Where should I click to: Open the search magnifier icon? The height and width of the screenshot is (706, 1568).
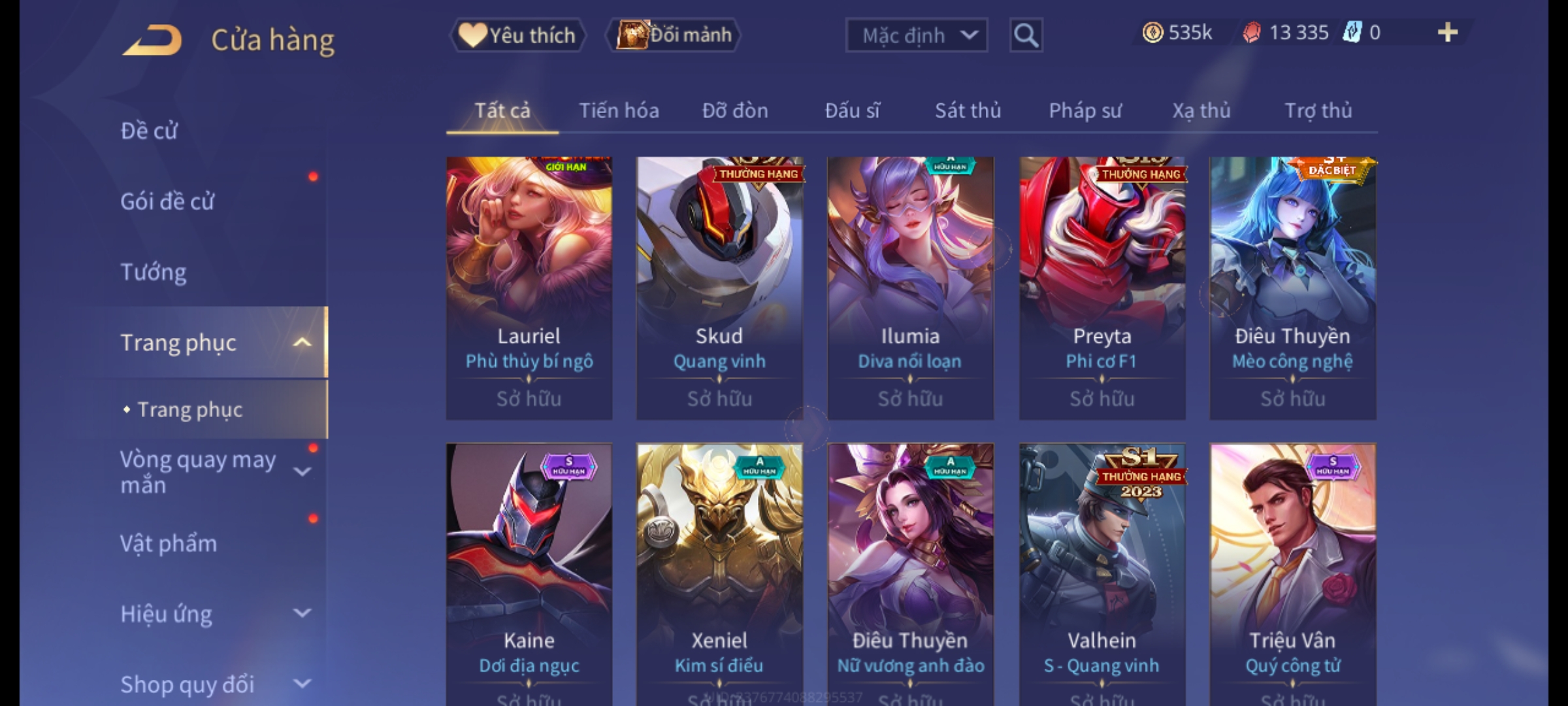(x=1026, y=35)
